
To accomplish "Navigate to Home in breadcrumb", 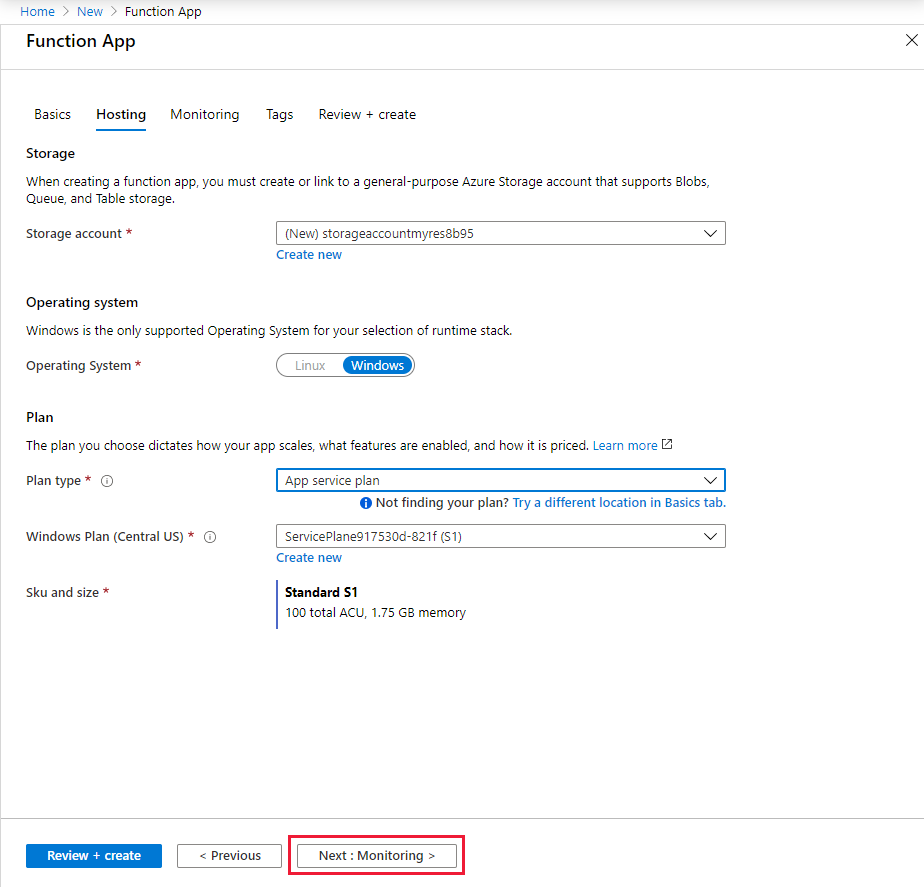I will tap(37, 12).
